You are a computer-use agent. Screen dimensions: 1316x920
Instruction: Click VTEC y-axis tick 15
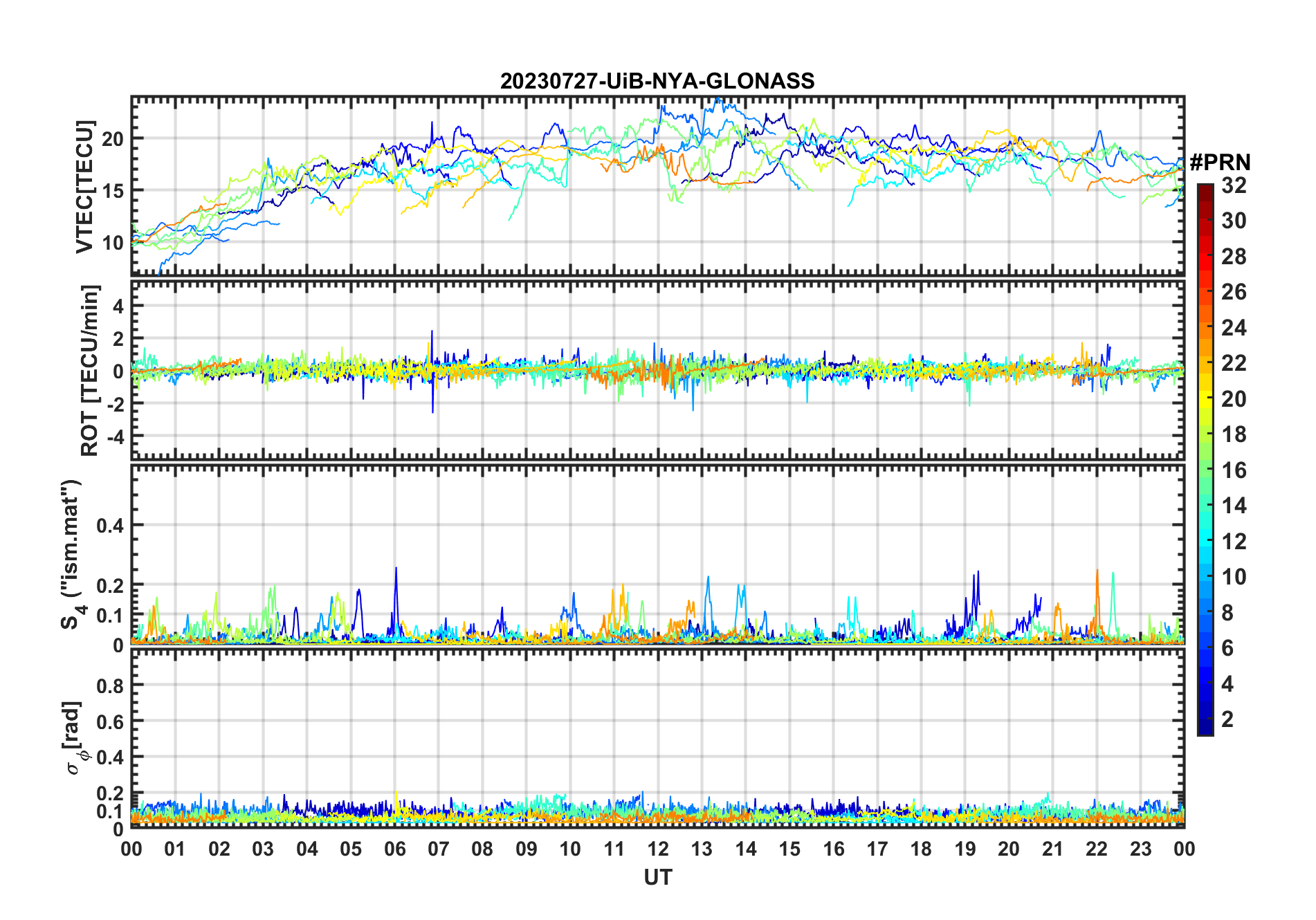click(113, 191)
